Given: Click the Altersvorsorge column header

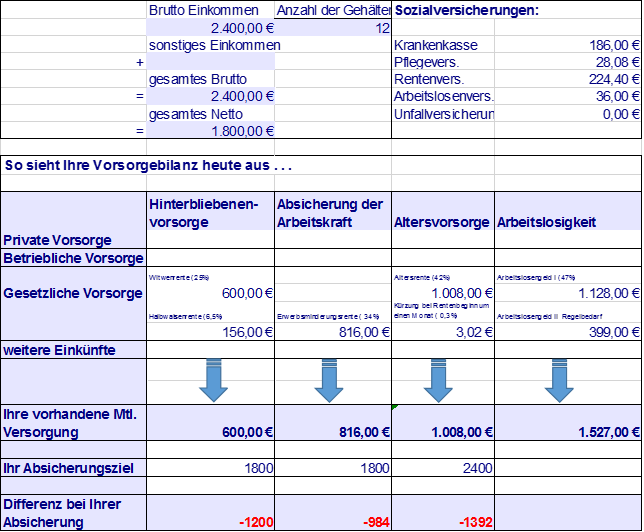Looking at the screenshot, I should 442,222.
